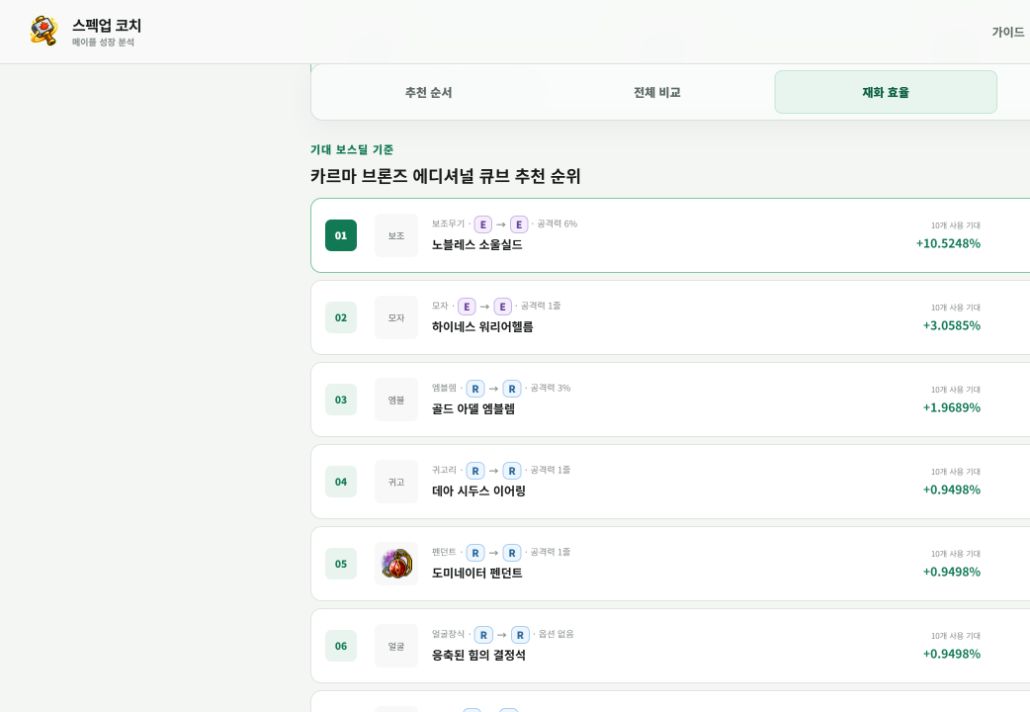
Task: Click the second E grade badge on 하이네스 워리어헬름
Action: tap(503, 307)
